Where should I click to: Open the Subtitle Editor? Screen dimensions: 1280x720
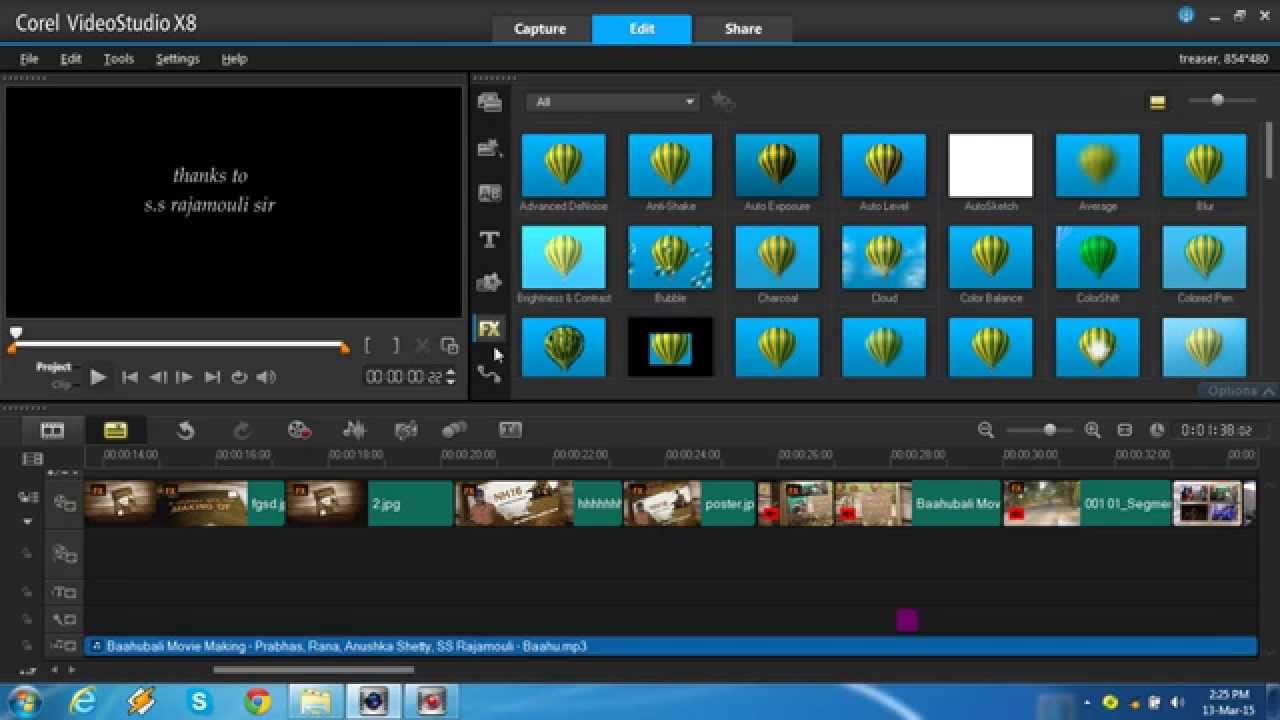(x=510, y=430)
